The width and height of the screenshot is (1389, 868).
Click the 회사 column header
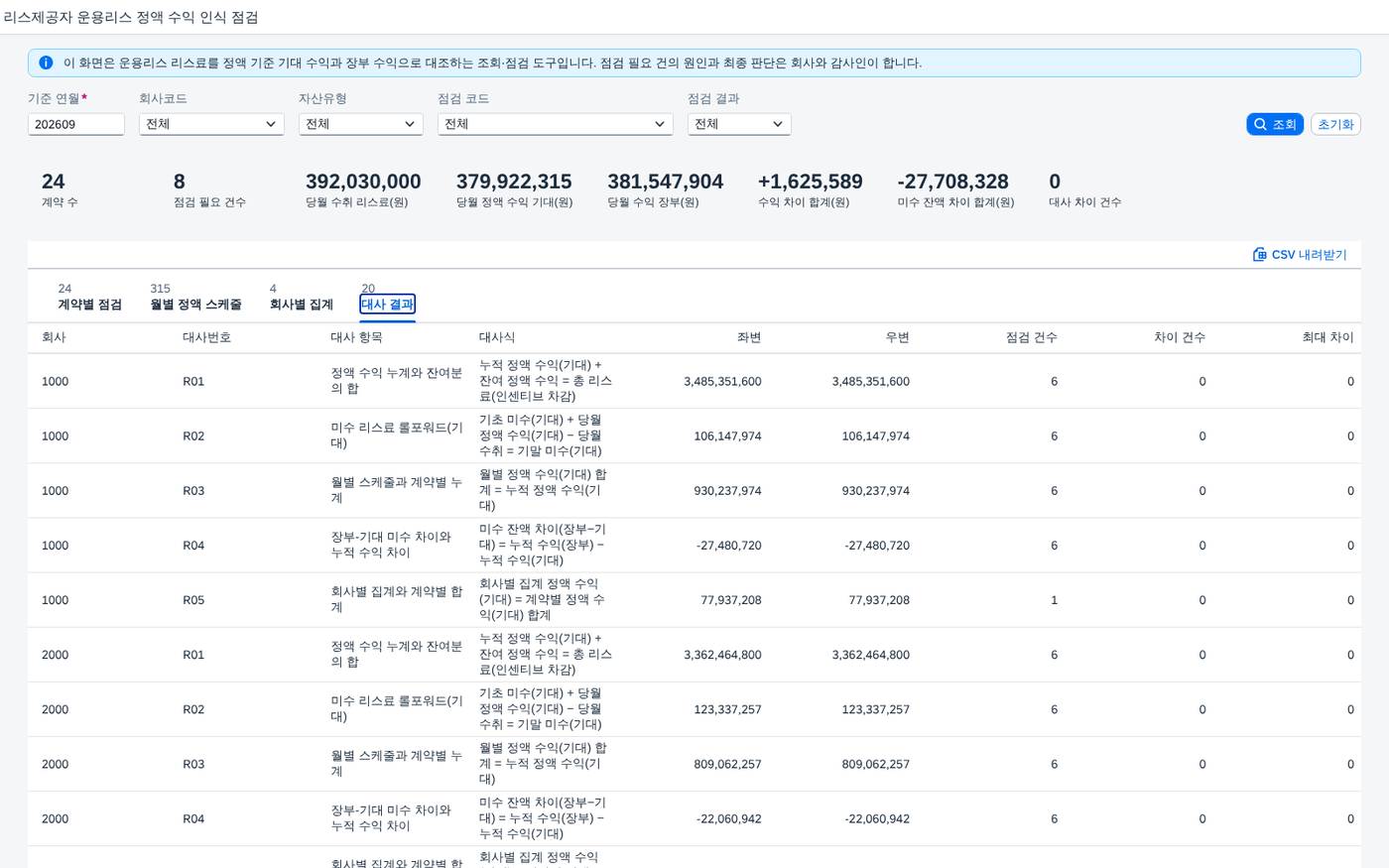[54, 337]
